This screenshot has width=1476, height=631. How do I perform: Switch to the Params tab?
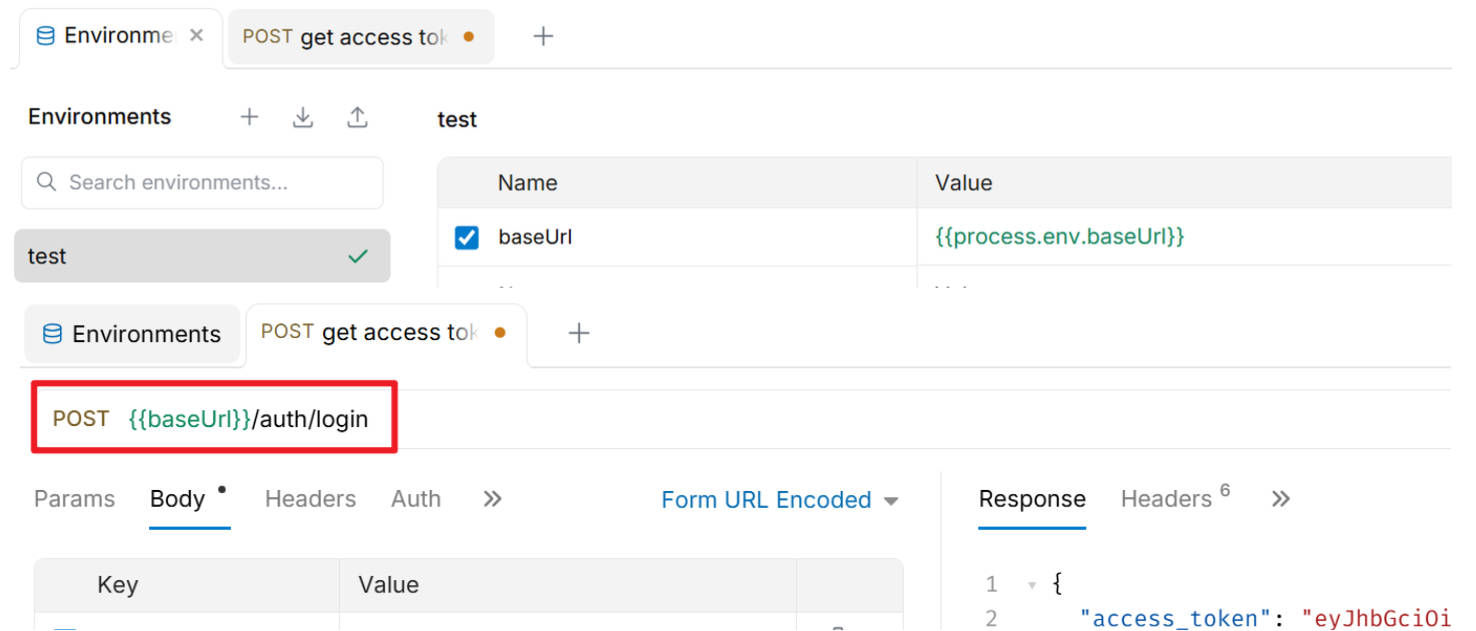click(74, 499)
